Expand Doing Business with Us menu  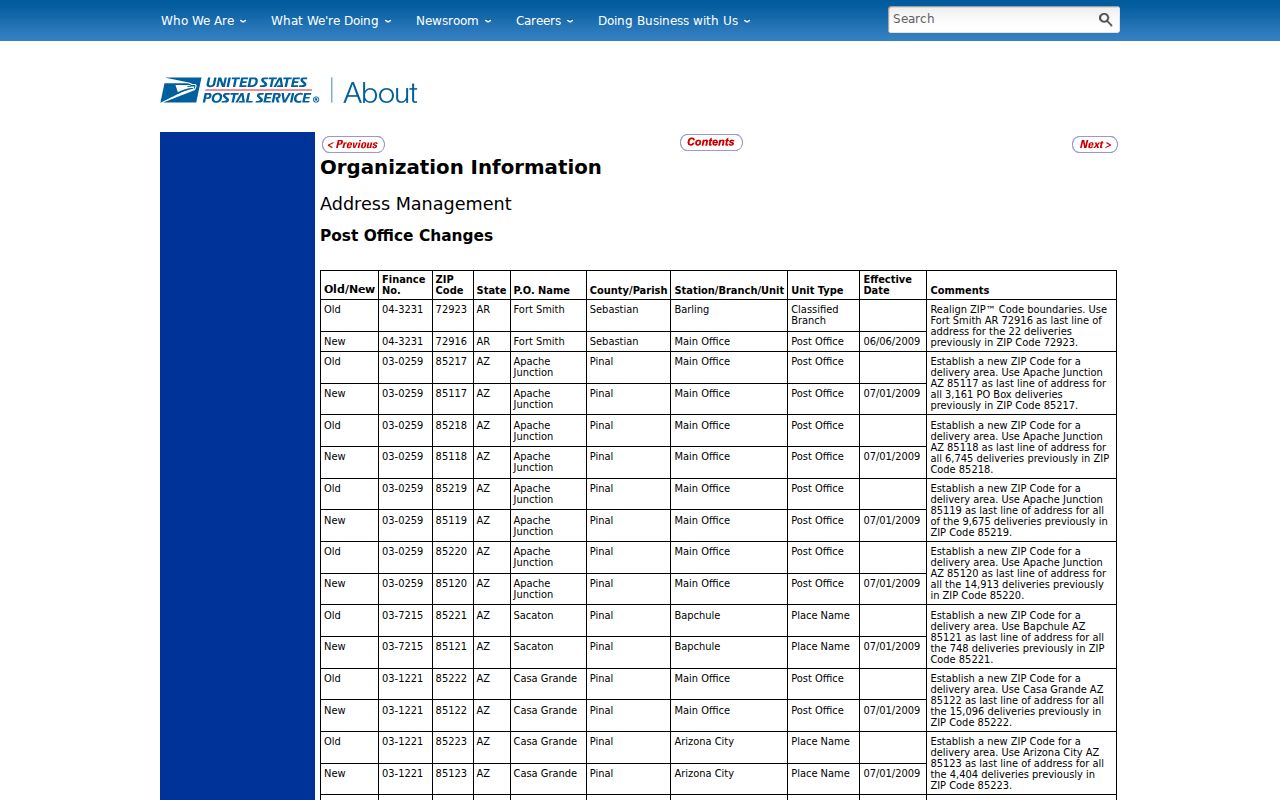pyautogui.click(x=674, y=20)
